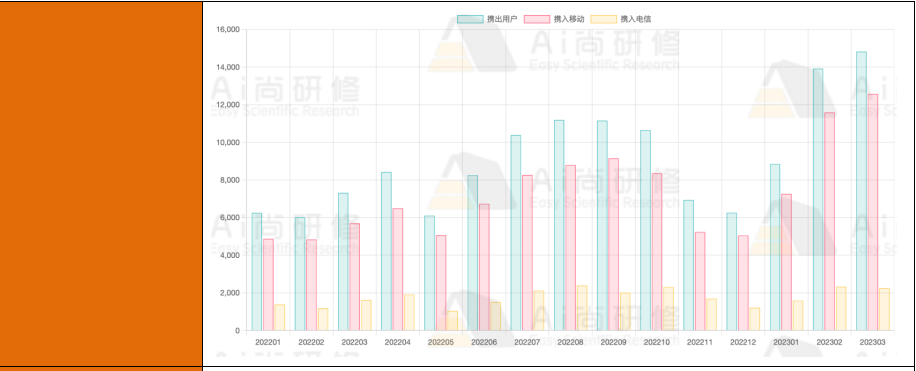Pick the pink 携入移动 bar for 202205

click(x=440, y=283)
